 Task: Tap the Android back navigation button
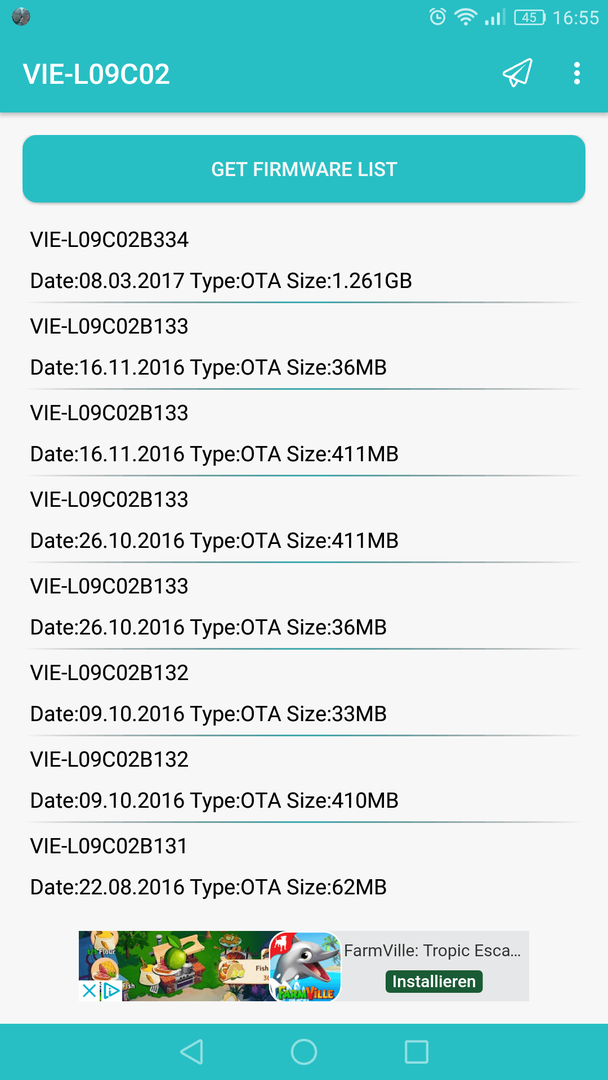click(x=191, y=1052)
